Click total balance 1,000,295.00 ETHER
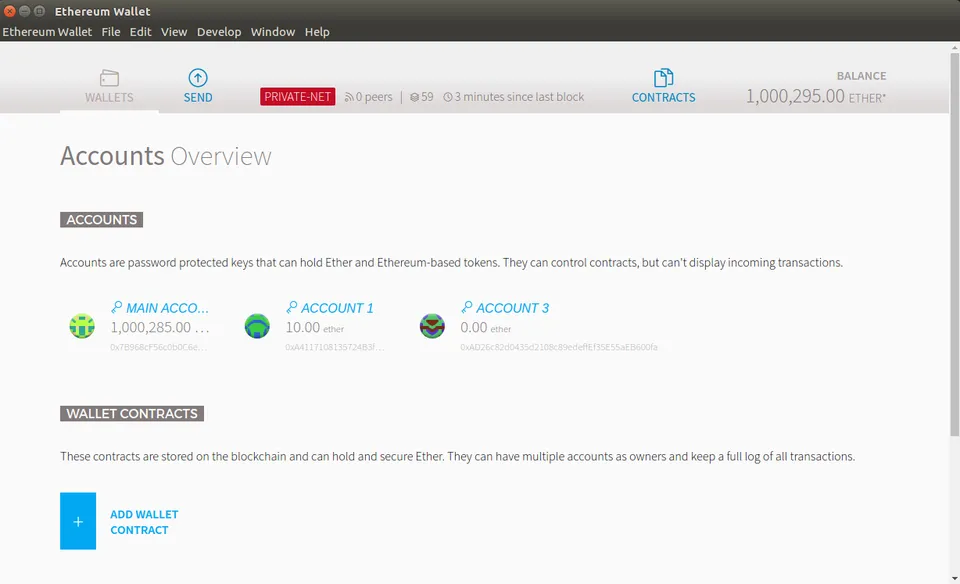This screenshot has width=960, height=584. tap(816, 96)
